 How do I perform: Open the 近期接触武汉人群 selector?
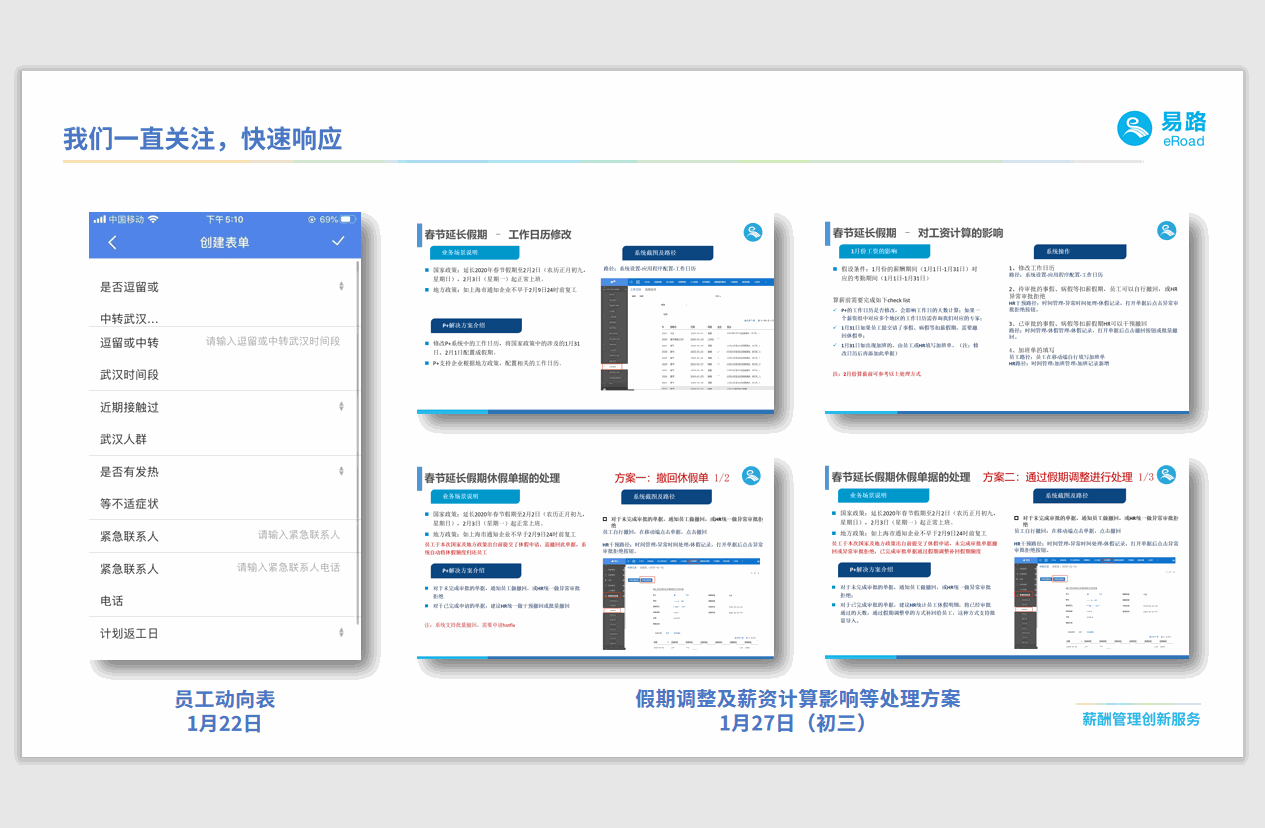(341, 407)
